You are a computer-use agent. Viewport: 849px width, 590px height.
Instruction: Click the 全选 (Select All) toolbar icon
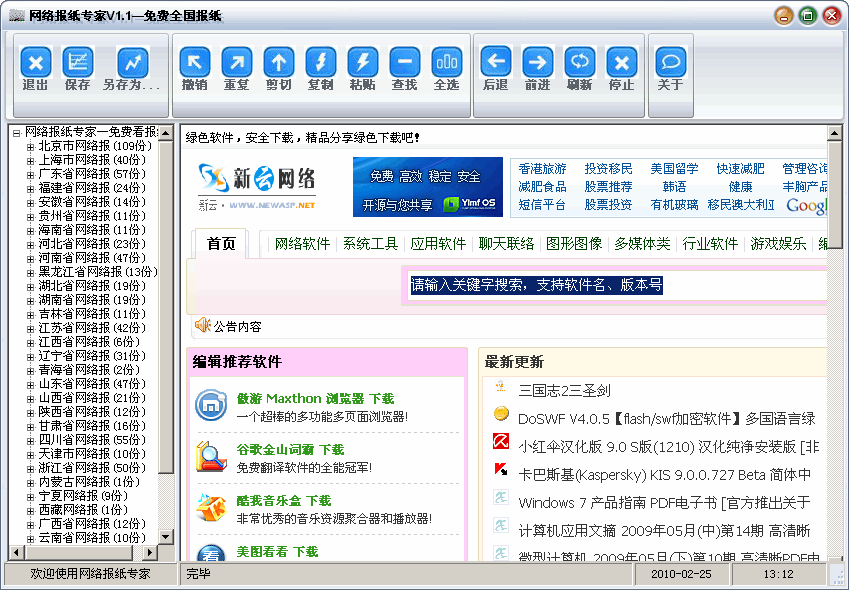click(447, 62)
